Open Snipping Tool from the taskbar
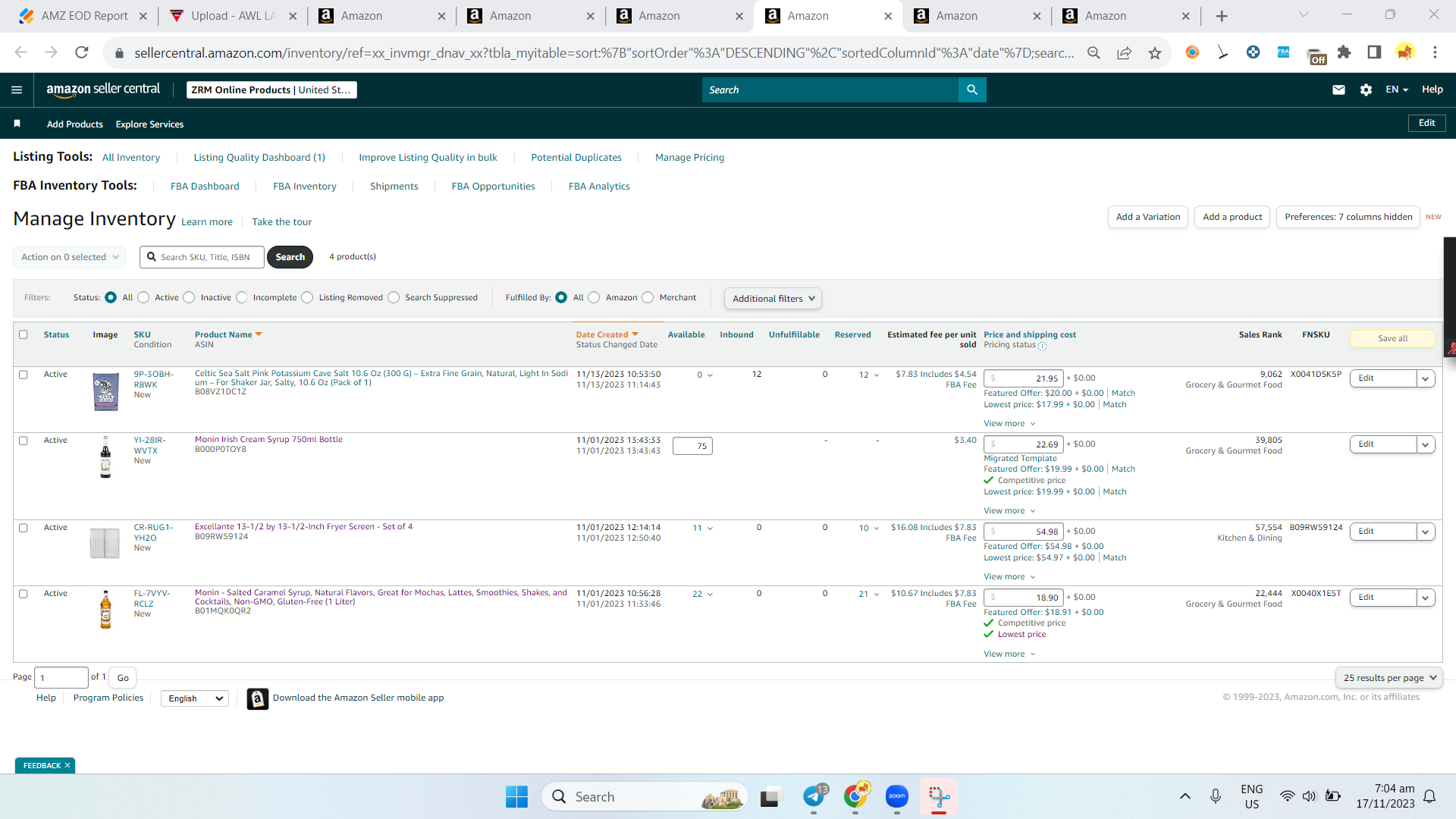This screenshot has width=1456, height=819. click(939, 797)
